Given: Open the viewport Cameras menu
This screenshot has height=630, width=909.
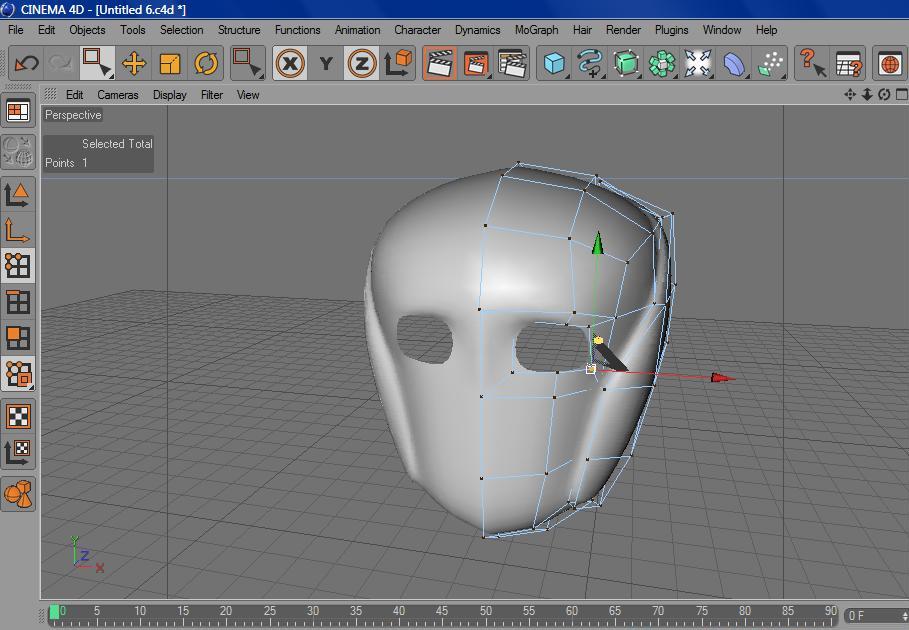Looking at the screenshot, I should 118,94.
